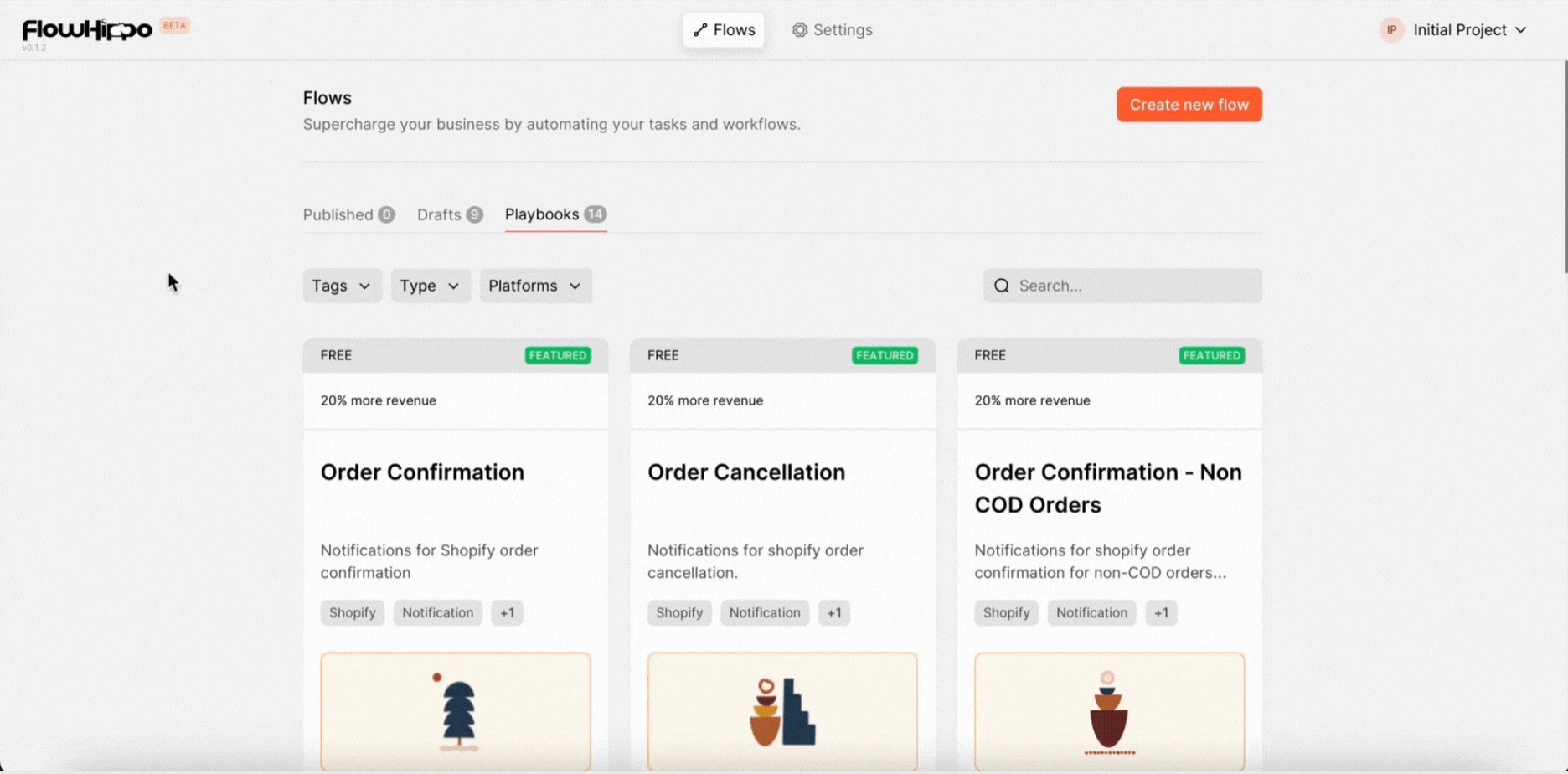Viewport: 1568px width, 774px height.
Task: Click the shapes thumbnail on Order Cancellation card
Action: 782,711
